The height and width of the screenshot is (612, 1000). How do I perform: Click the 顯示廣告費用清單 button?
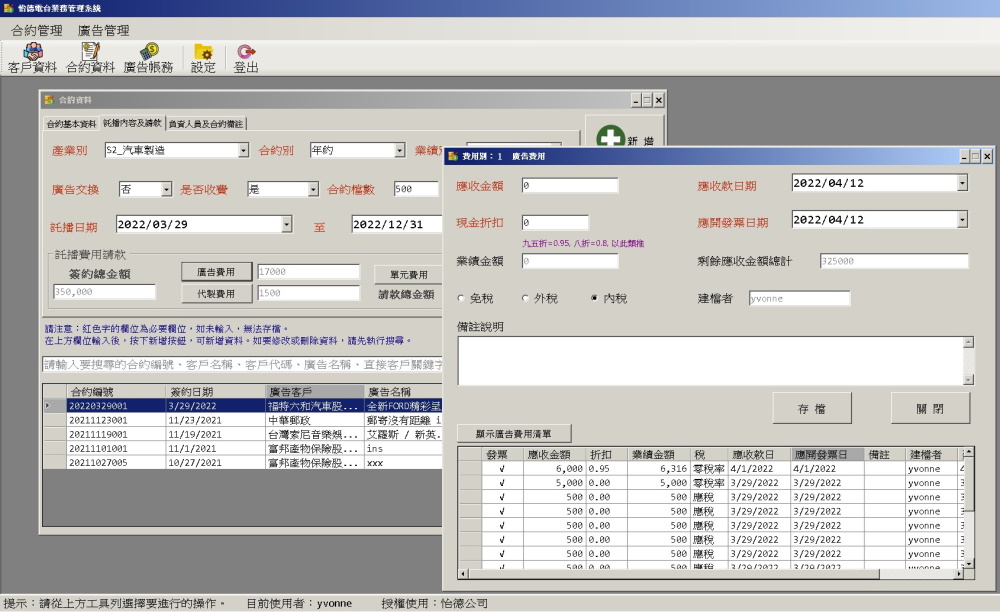[x=514, y=434]
